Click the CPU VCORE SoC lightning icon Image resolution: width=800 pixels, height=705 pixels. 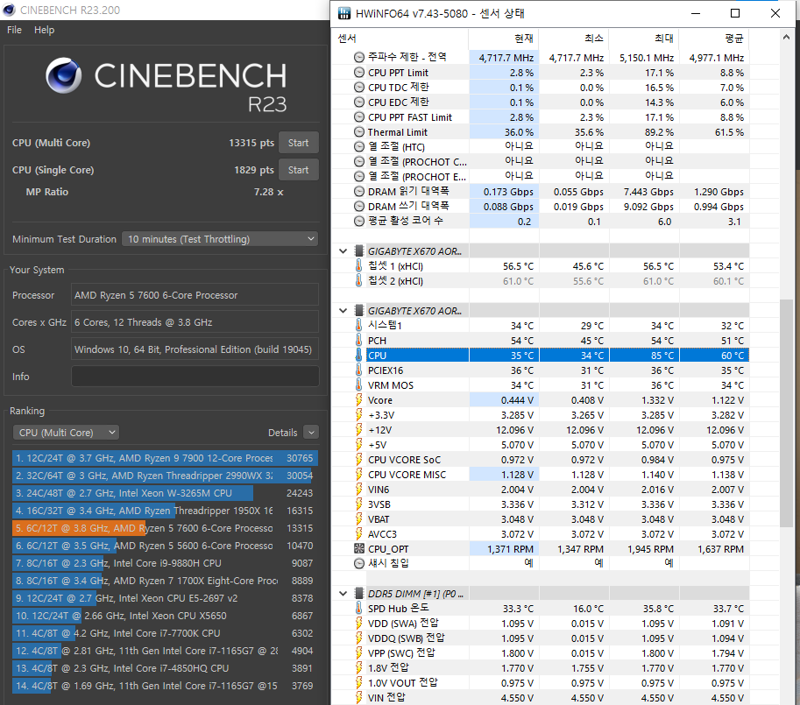359,460
